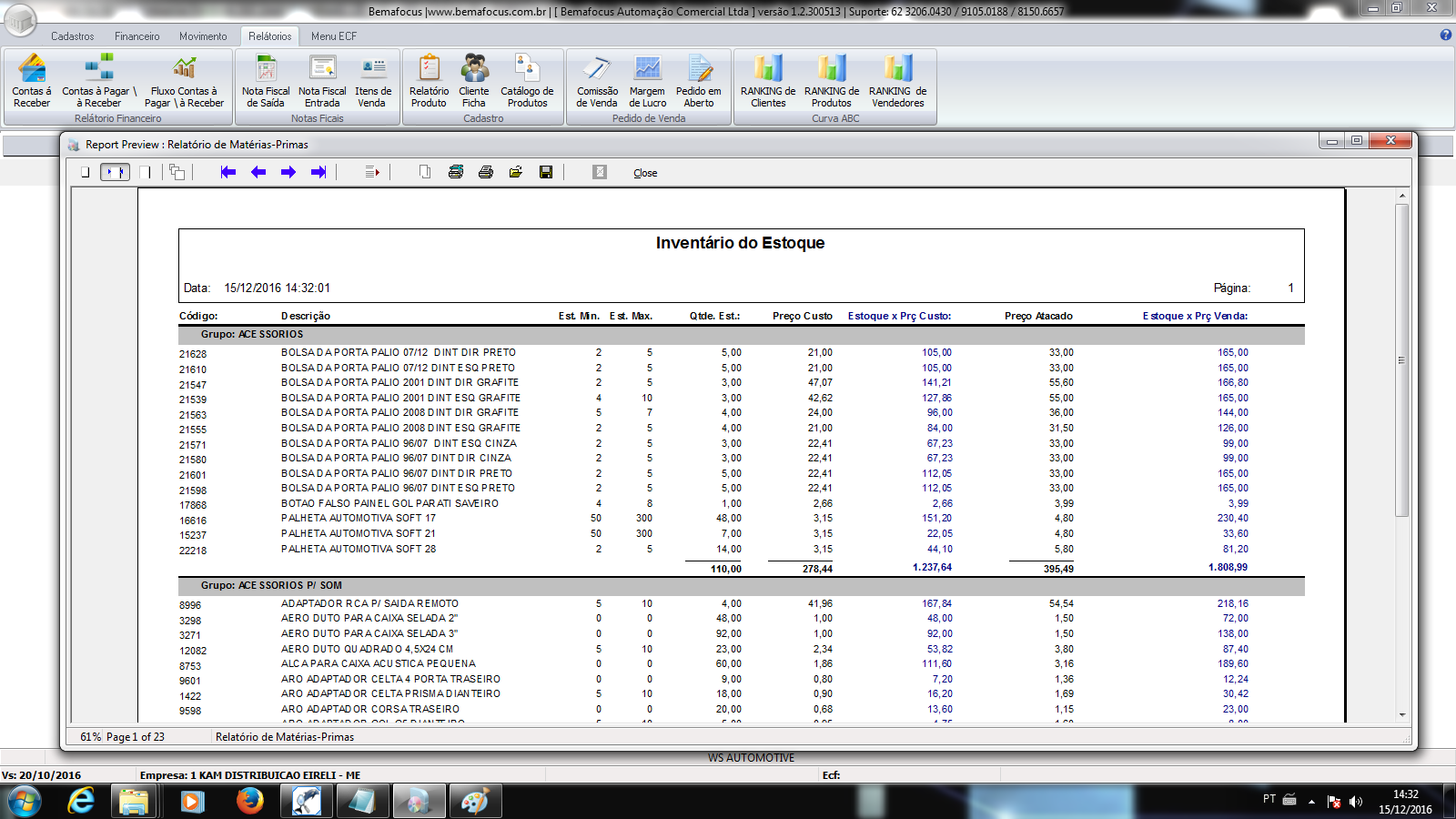Click the go to page icon

pos(372,172)
